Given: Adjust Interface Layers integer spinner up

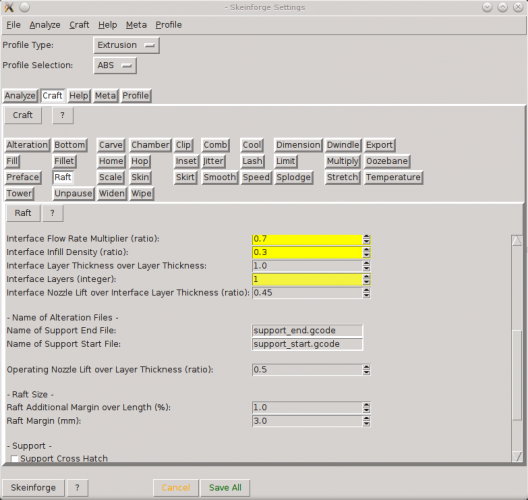Looking at the screenshot, I should click(x=366, y=277).
